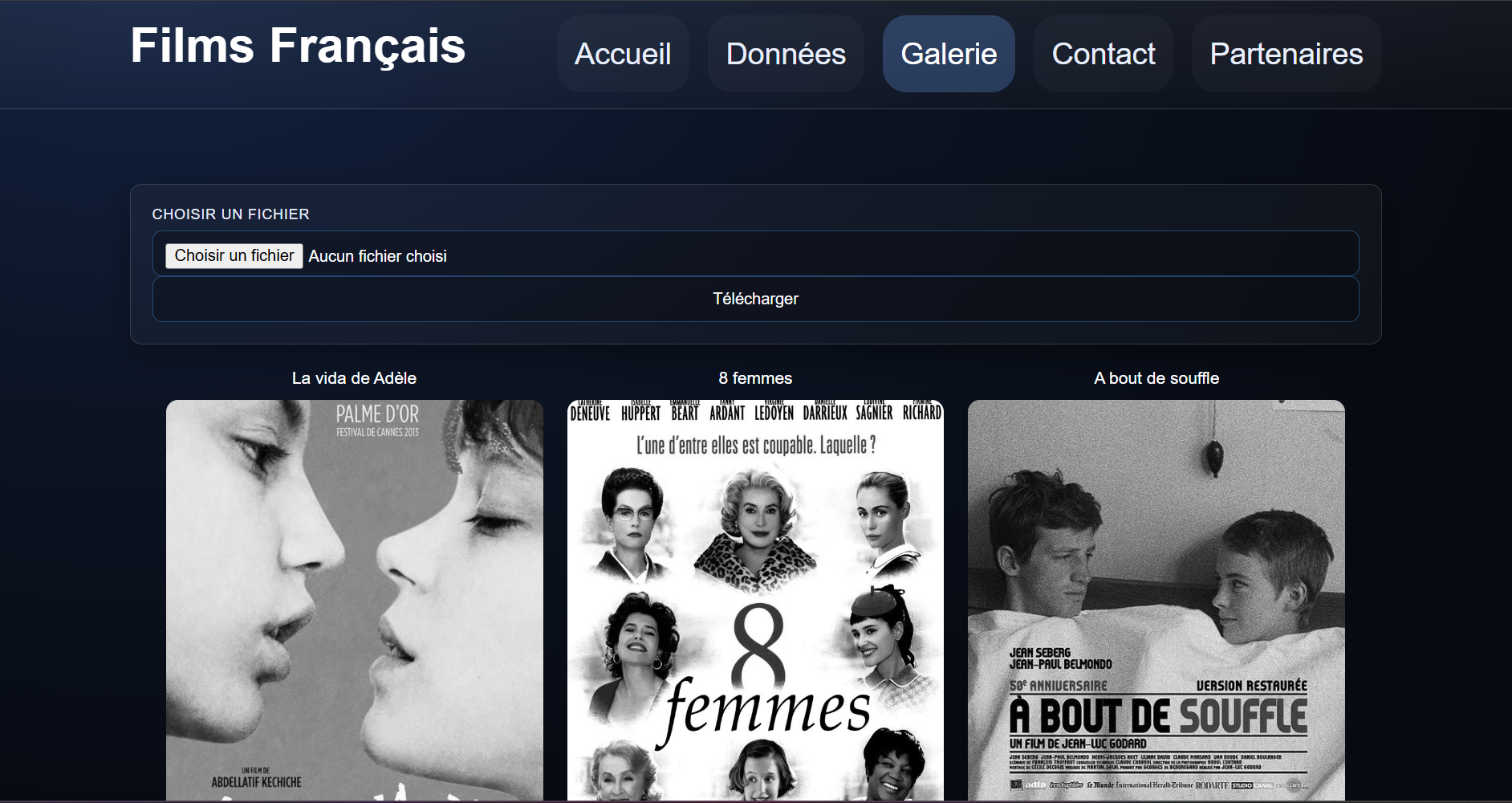
Task: Click the CHOISIR UN FICHIER section header
Action: (231, 214)
